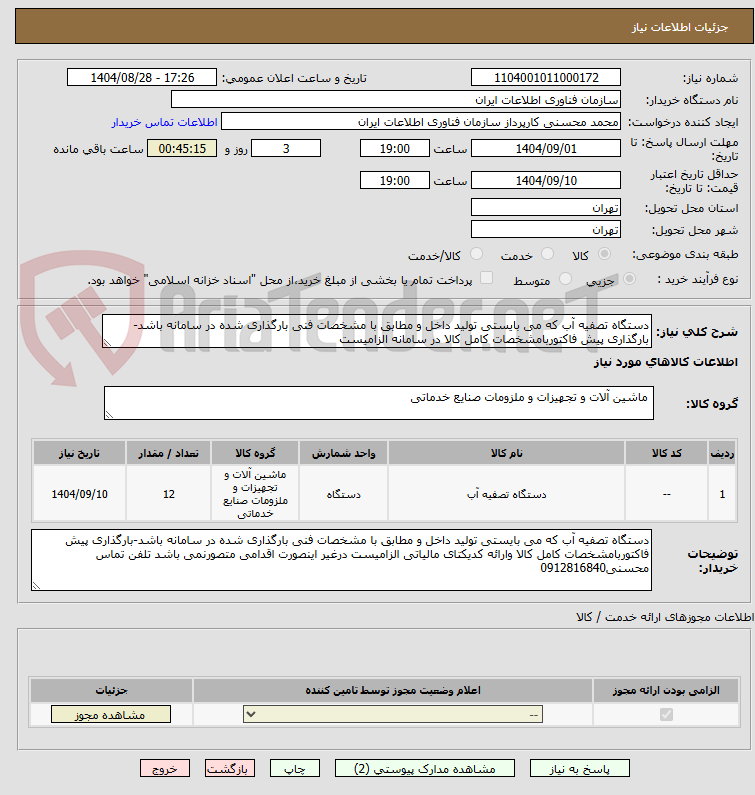
Task: Click the تاریخ نیاز column header
Action: [80, 453]
